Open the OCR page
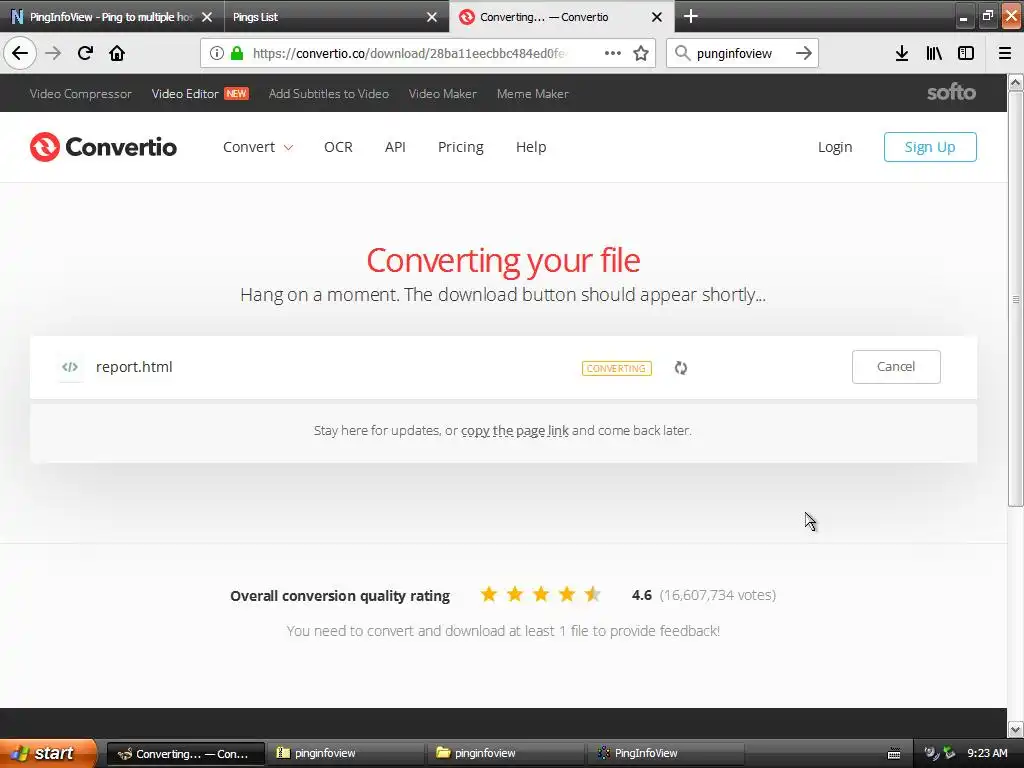This screenshot has width=1024, height=768. tap(338, 147)
